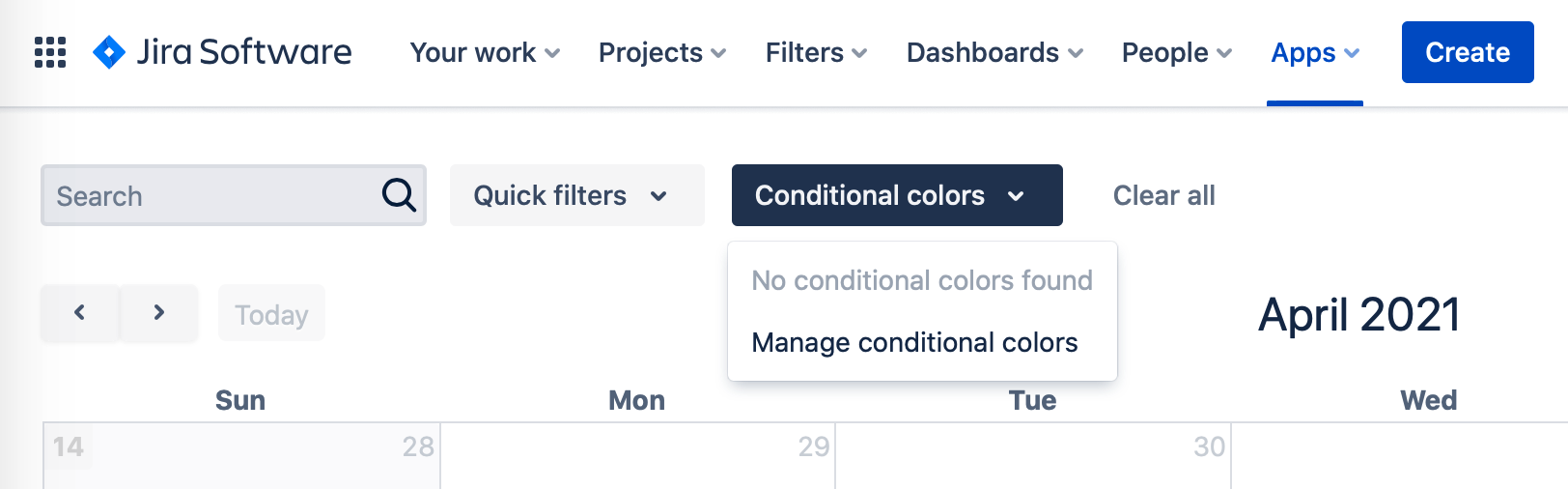Click Clear all filters
Viewport: 1568px width, 489px height.
(1163, 196)
